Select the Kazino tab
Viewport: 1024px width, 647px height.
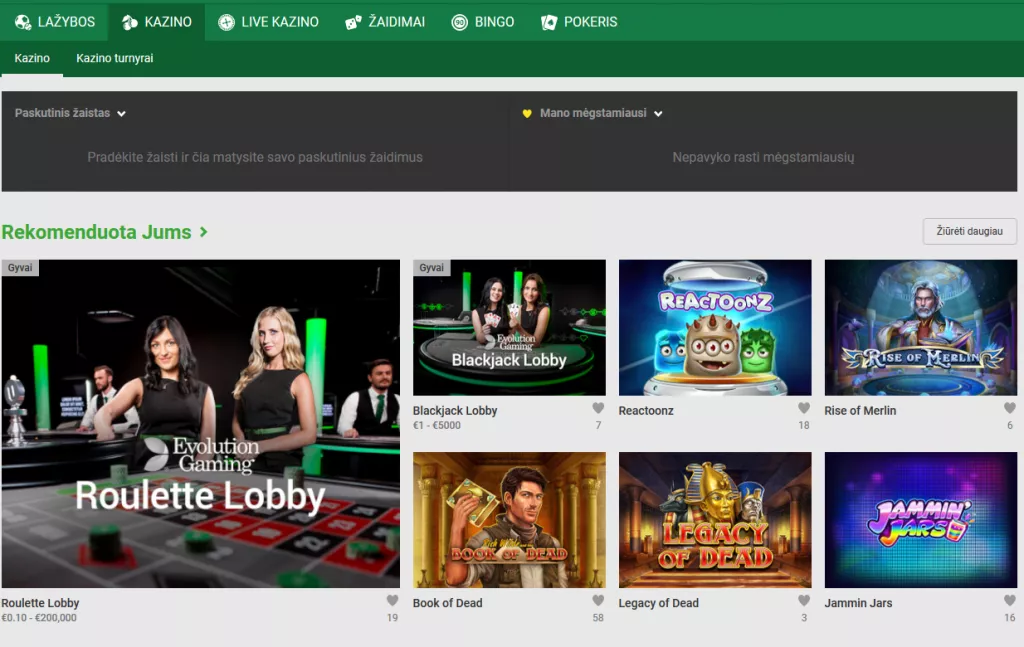32,58
